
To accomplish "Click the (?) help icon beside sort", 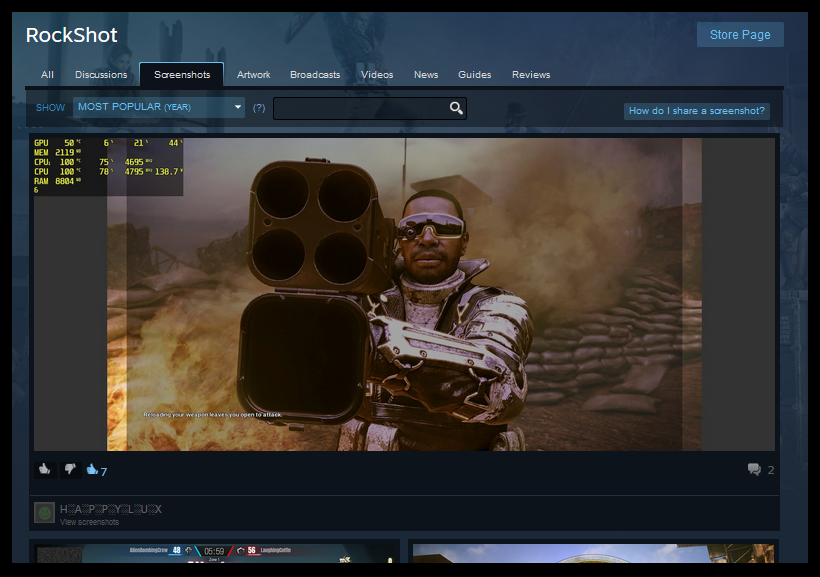I will 259,108.
